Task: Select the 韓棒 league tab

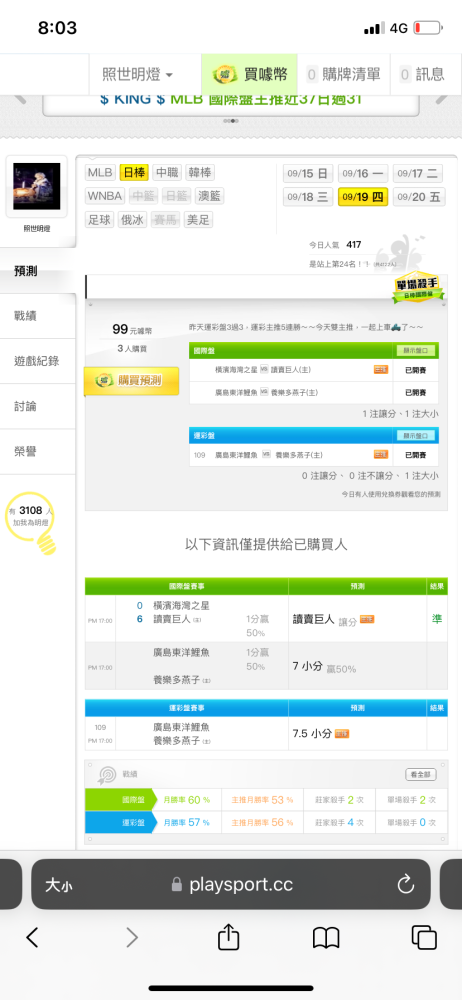Action: pyautogui.click(x=200, y=172)
